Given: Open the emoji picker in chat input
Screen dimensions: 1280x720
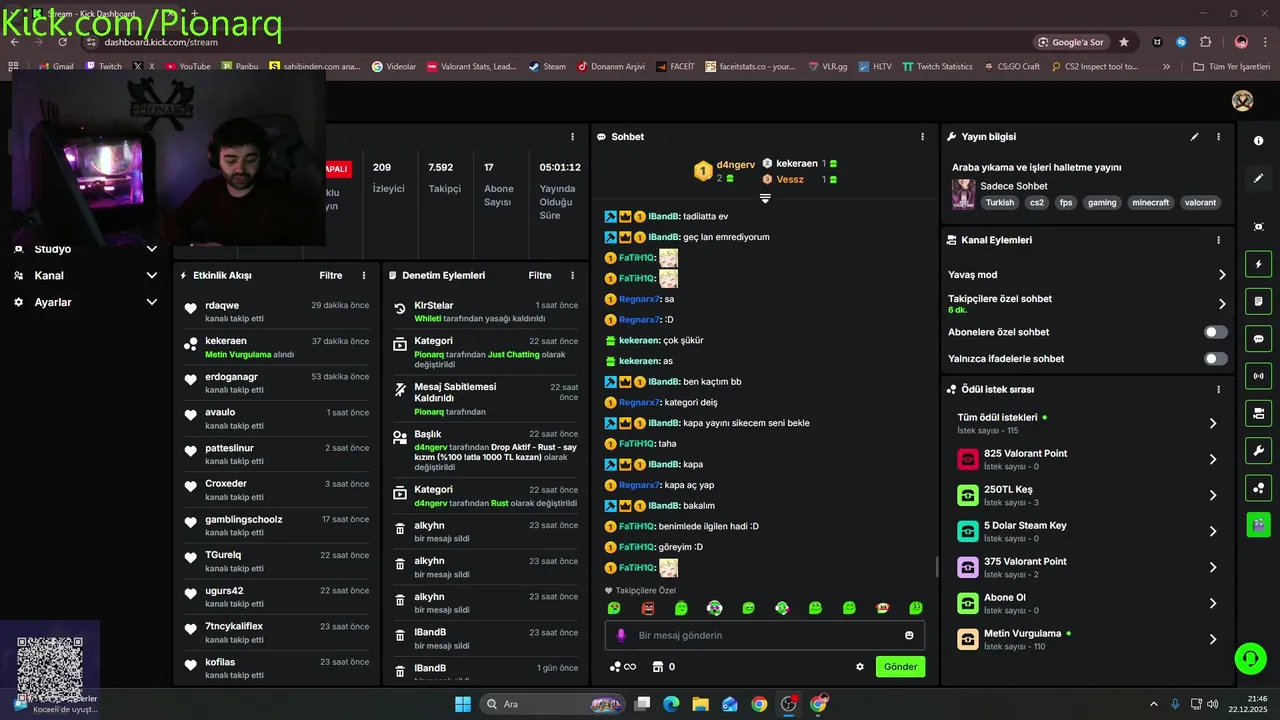Looking at the screenshot, I should pyautogui.click(x=909, y=635).
